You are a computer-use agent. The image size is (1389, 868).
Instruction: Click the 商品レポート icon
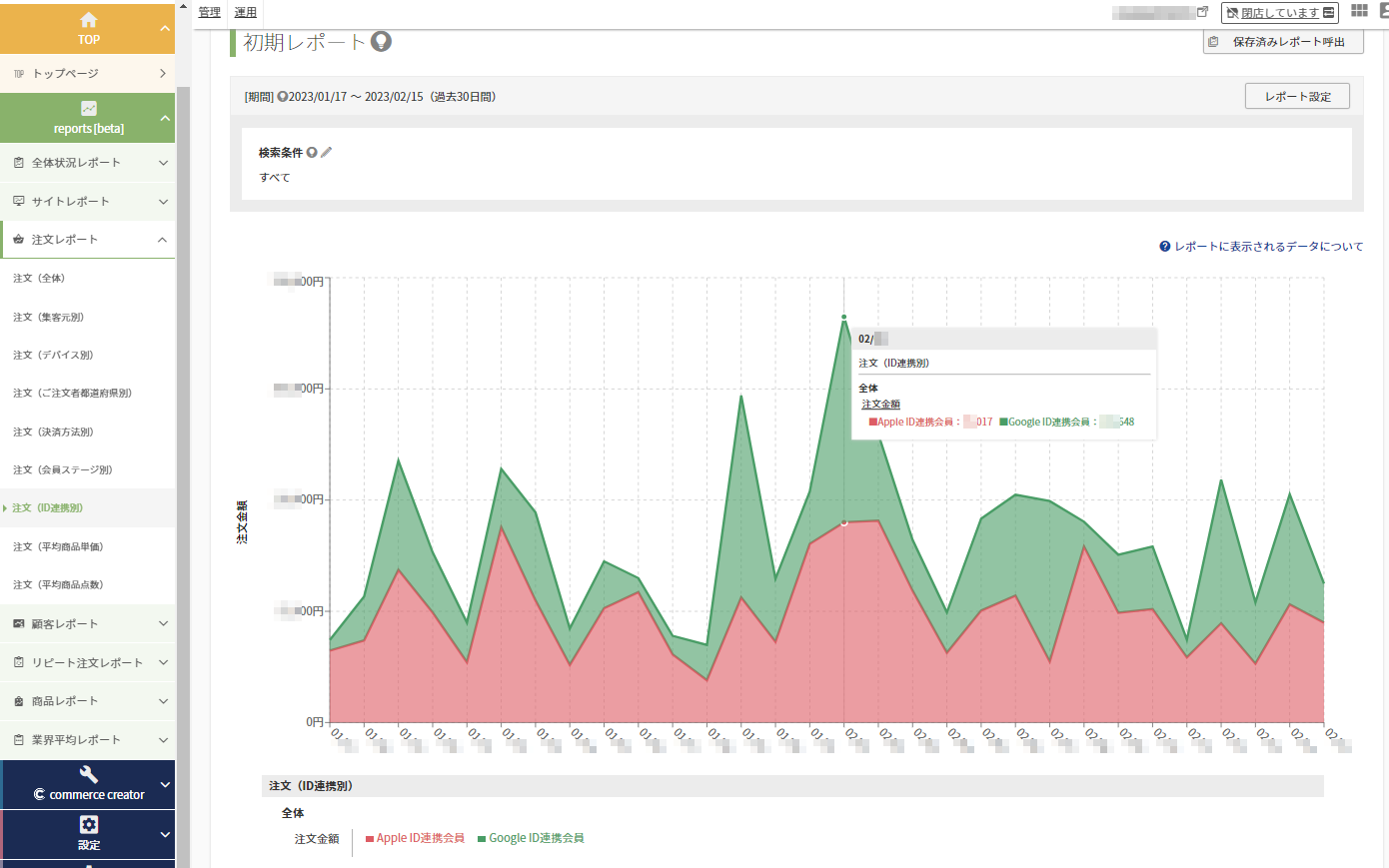coord(19,701)
